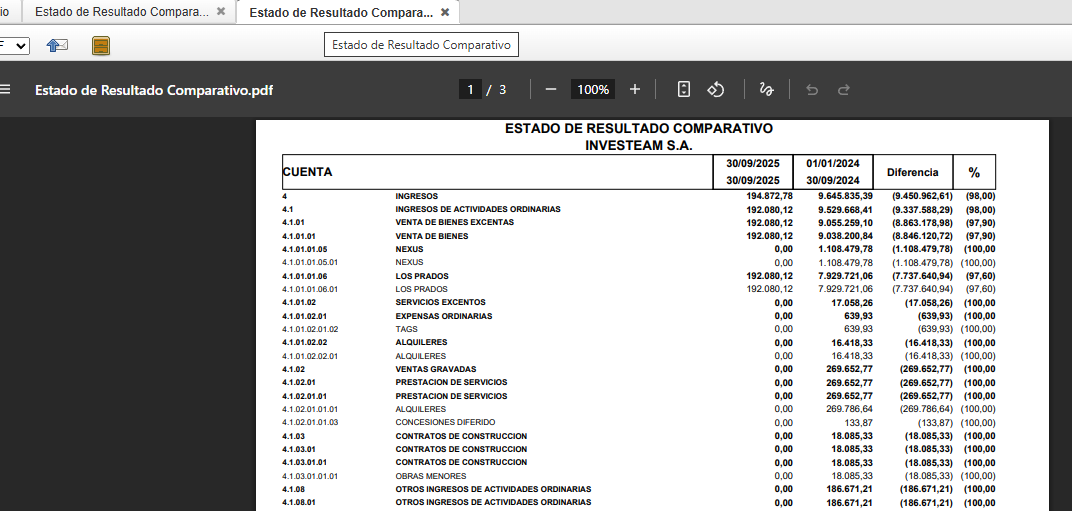This screenshot has width=1072, height=511.
Task: Click the undo arrow in PDF toolbar
Action: coord(812,90)
